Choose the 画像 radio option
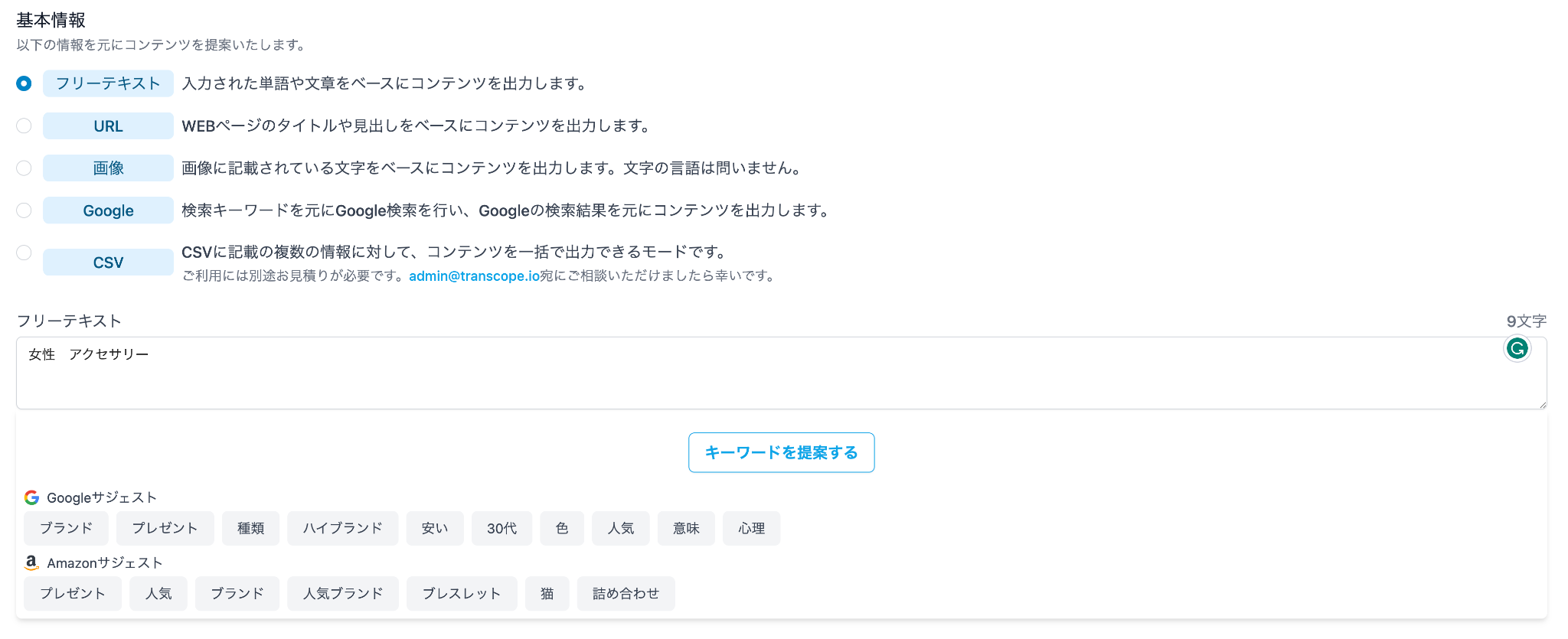This screenshot has width=1568, height=639. 24,168
